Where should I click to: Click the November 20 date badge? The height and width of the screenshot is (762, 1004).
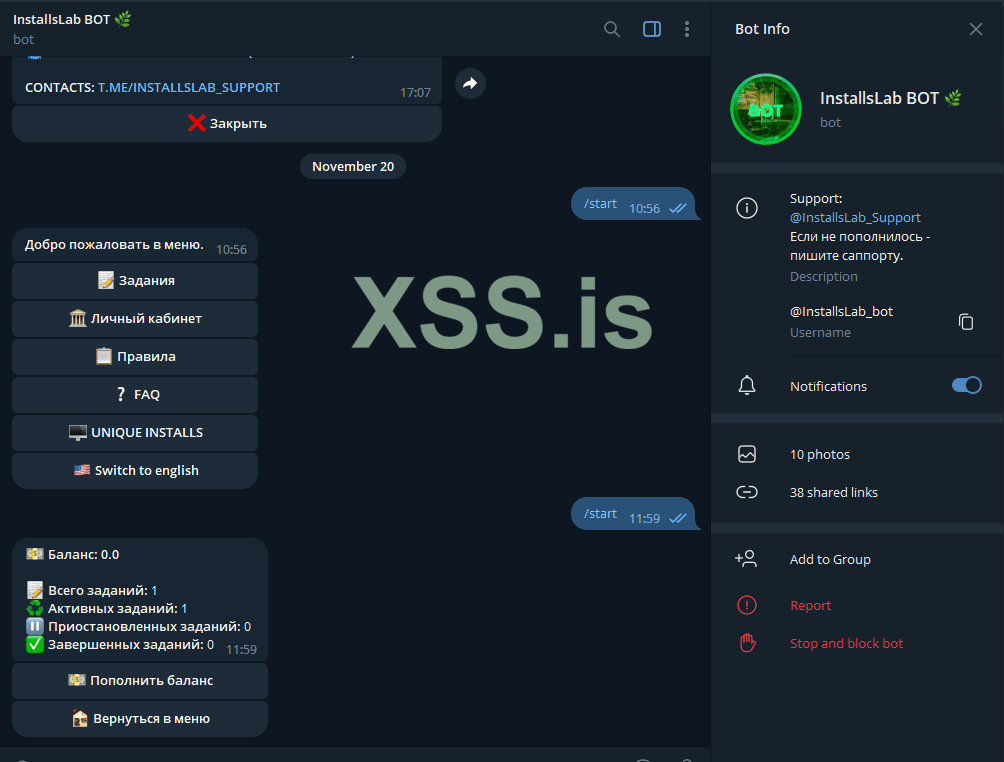[x=353, y=166]
